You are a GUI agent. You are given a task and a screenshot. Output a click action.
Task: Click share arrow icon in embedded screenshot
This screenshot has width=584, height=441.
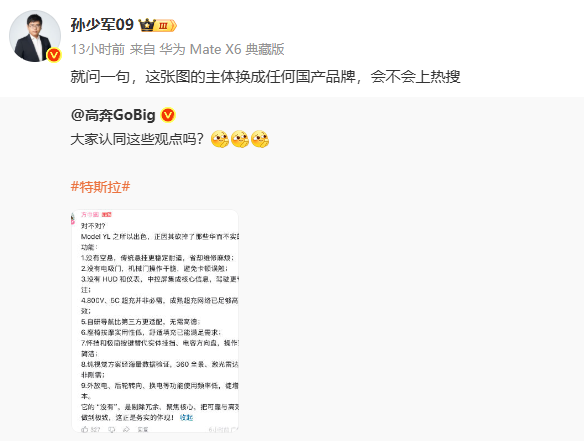tap(126, 429)
